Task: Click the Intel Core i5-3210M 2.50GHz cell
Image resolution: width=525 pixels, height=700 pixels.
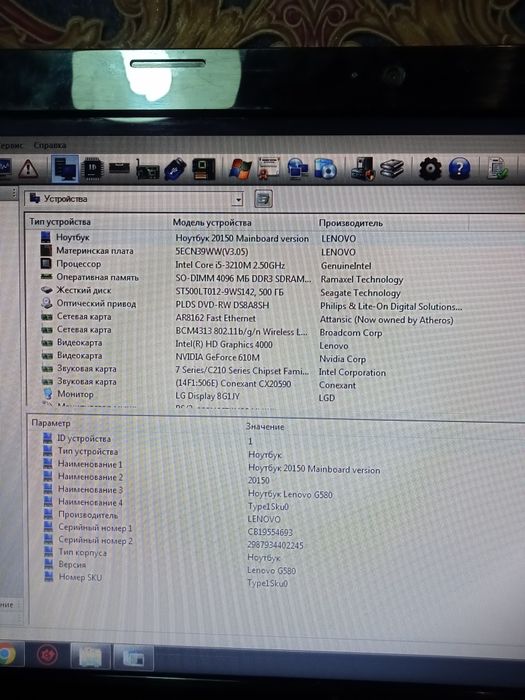Action: tap(230, 265)
